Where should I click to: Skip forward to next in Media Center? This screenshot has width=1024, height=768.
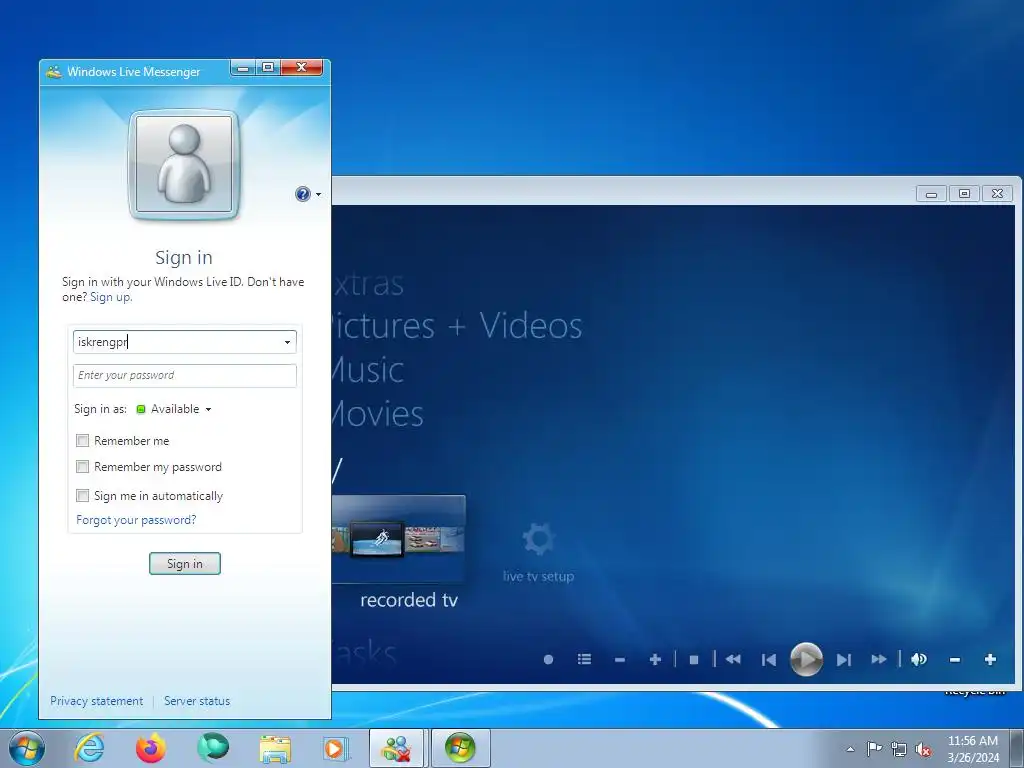point(844,660)
